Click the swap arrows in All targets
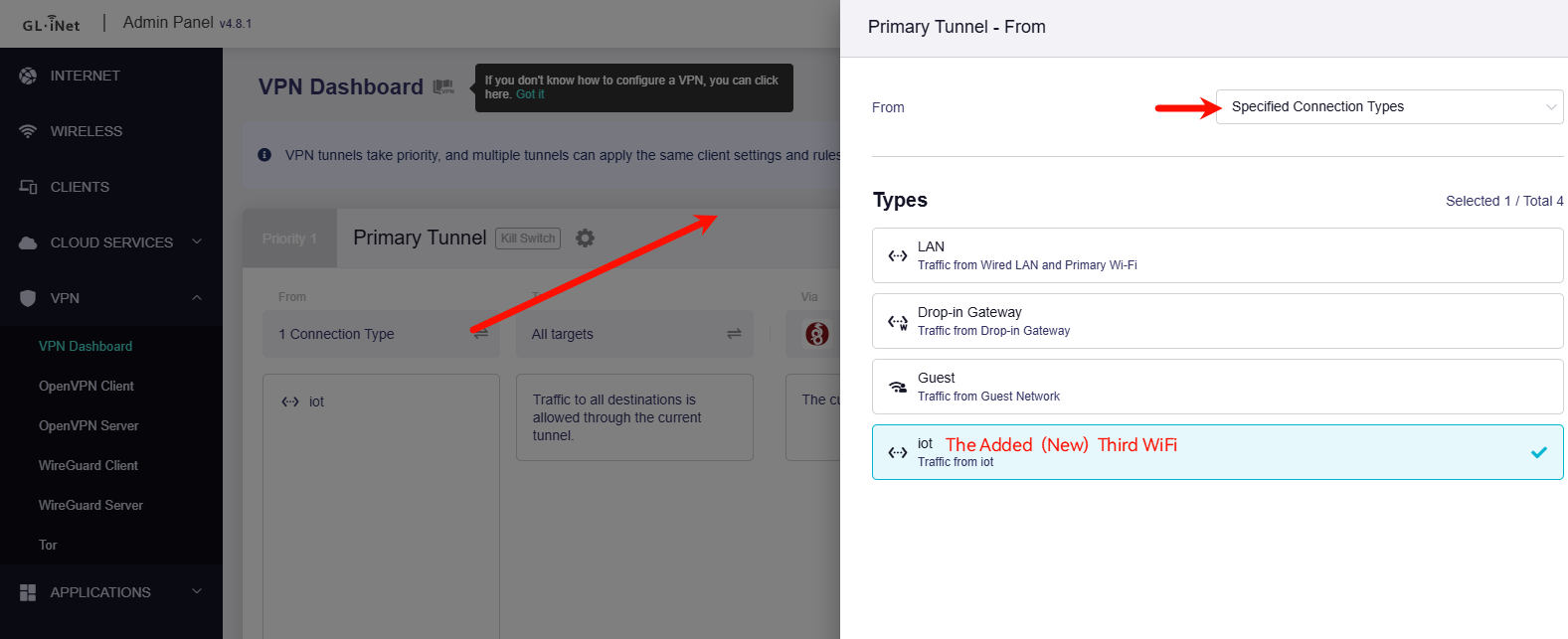The image size is (1568, 639). (x=734, y=334)
